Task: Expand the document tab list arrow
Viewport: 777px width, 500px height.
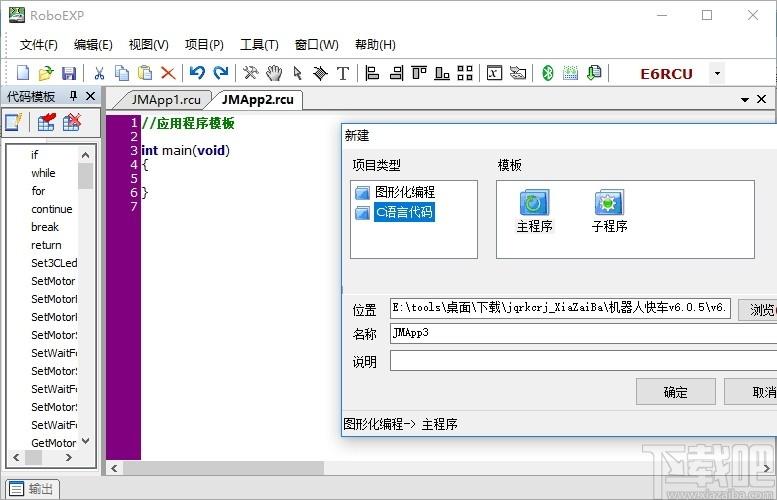Action: [745, 100]
